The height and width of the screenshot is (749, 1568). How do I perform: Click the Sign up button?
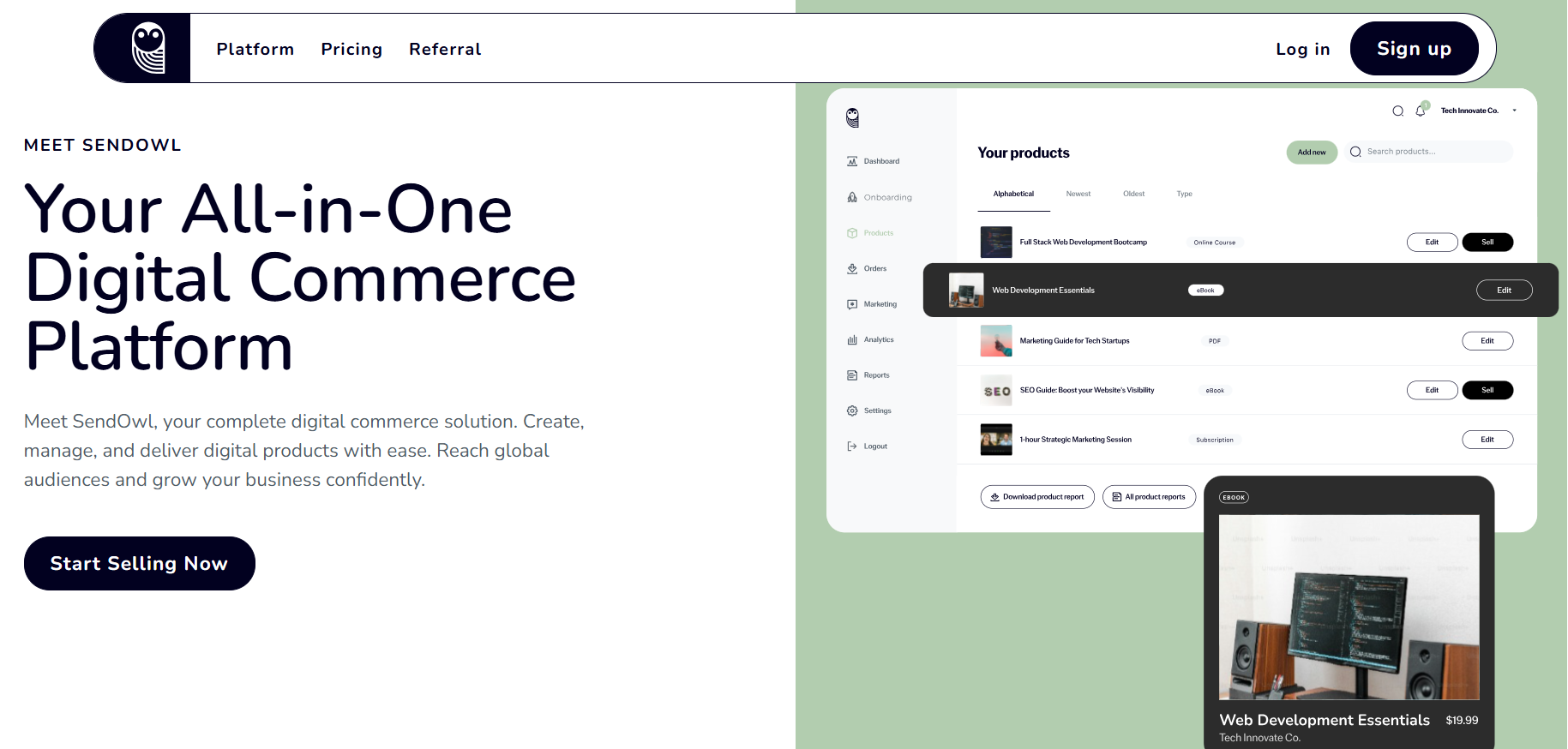[x=1414, y=49]
